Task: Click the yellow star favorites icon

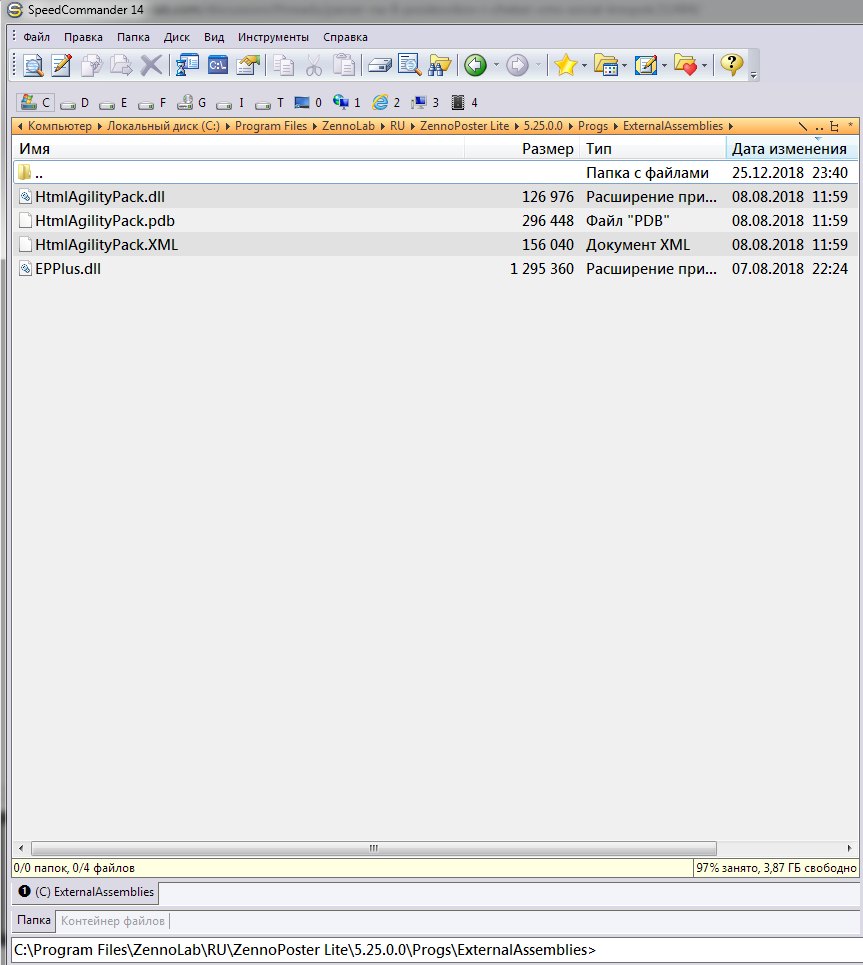Action: tap(565, 65)
